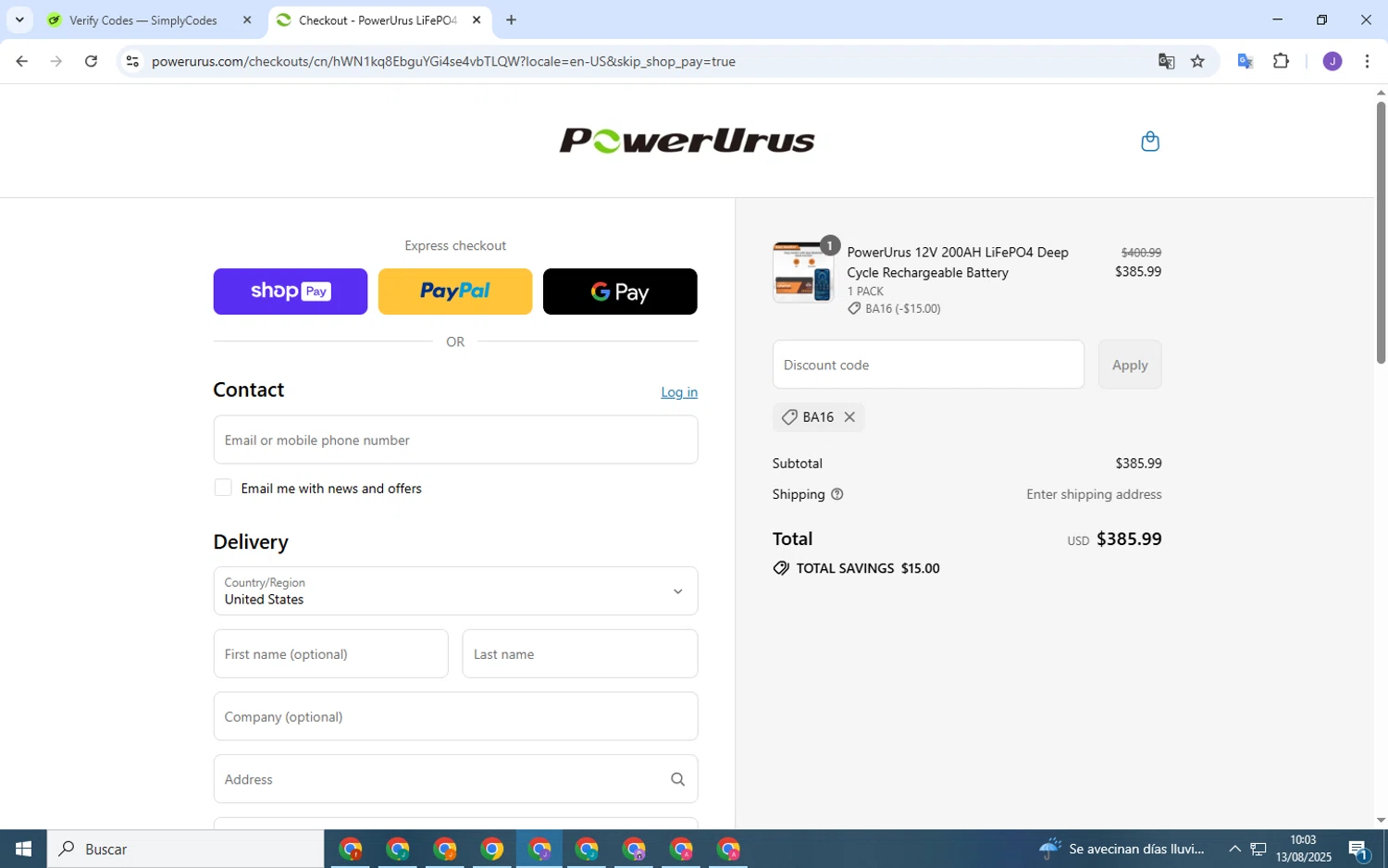Close Verify Codes SimplyCodes tab
This screenshot has width=1388, height=868.
(x=247, y=19)
